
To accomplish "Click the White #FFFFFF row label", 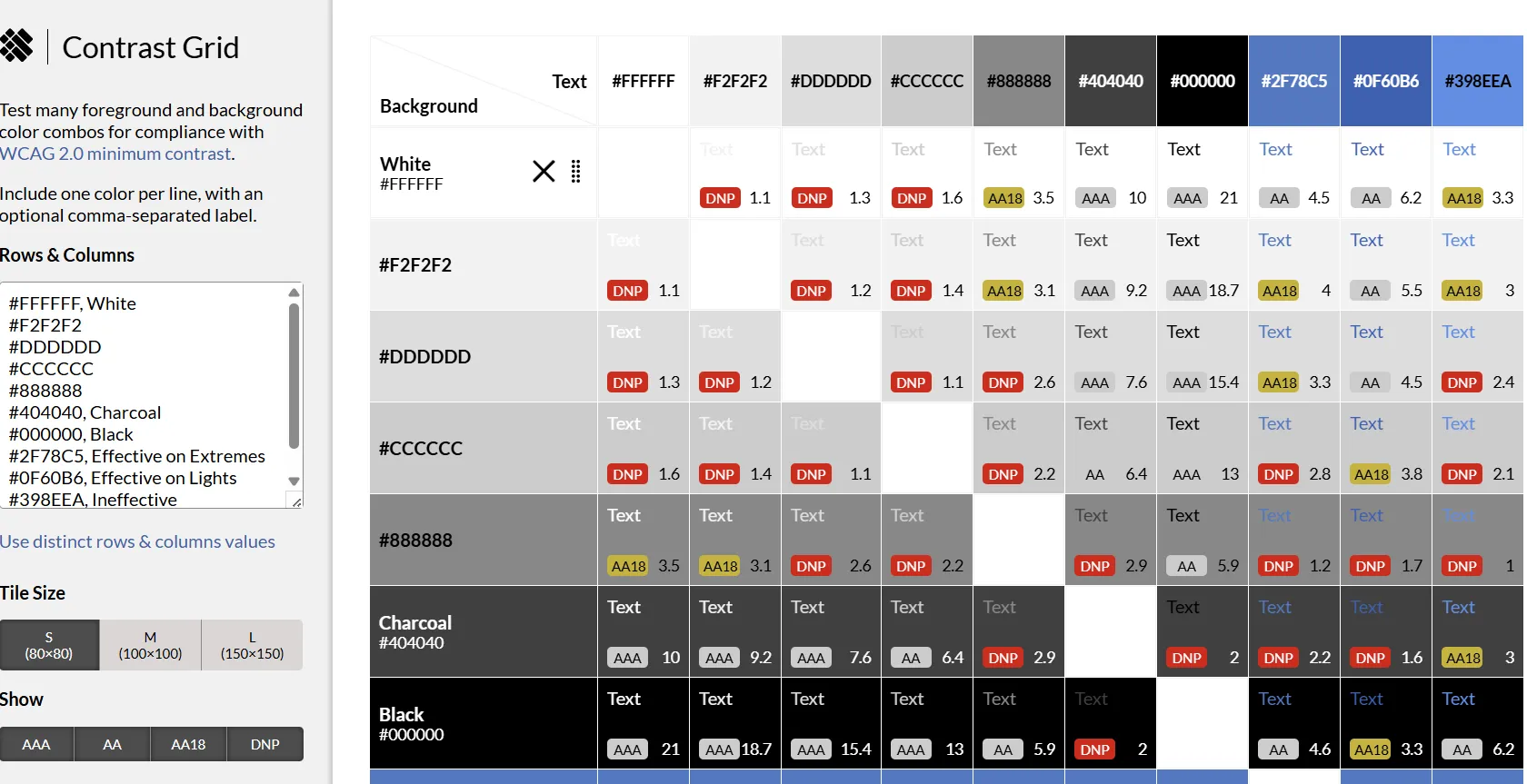I will [412, 173].
